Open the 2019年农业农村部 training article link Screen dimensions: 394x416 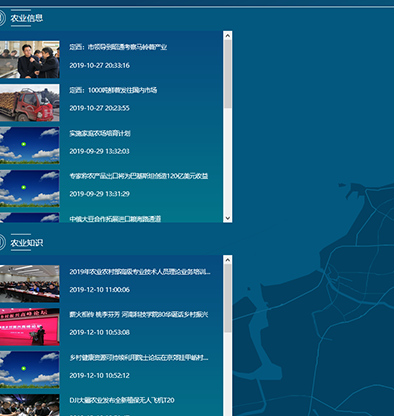(x=140, y=272)
